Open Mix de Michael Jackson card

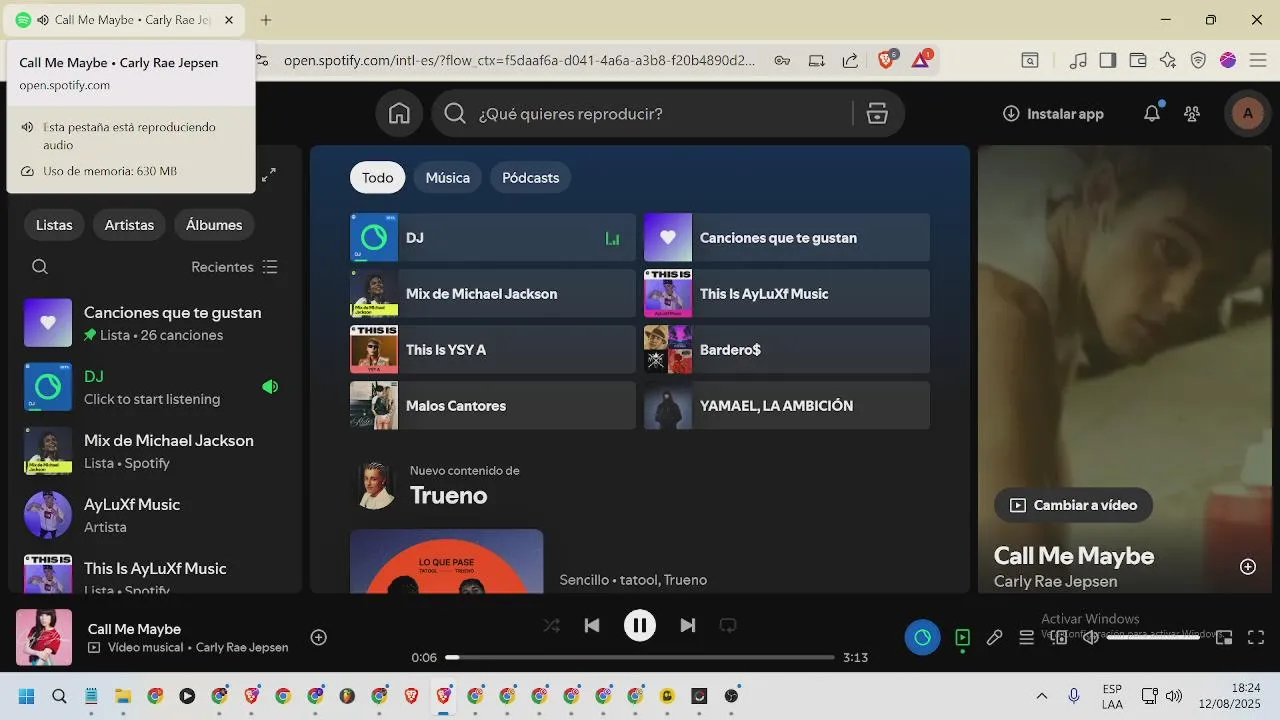point(493,294)
